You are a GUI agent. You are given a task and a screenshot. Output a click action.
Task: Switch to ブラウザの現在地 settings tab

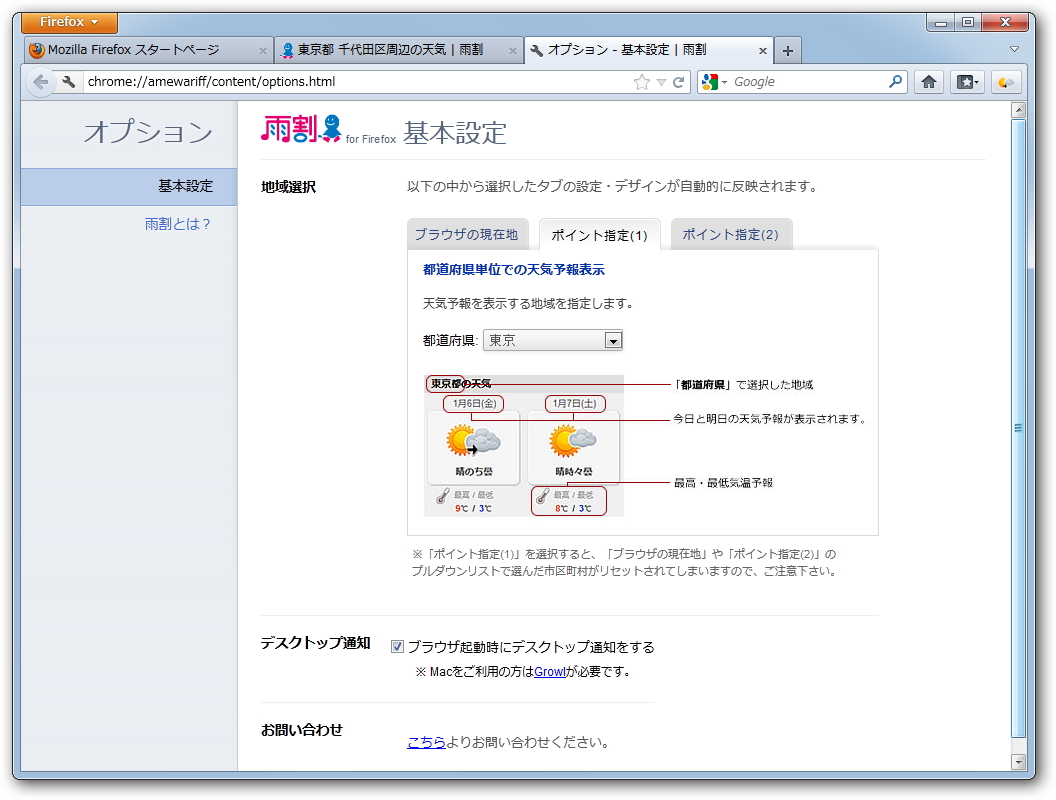467,234
